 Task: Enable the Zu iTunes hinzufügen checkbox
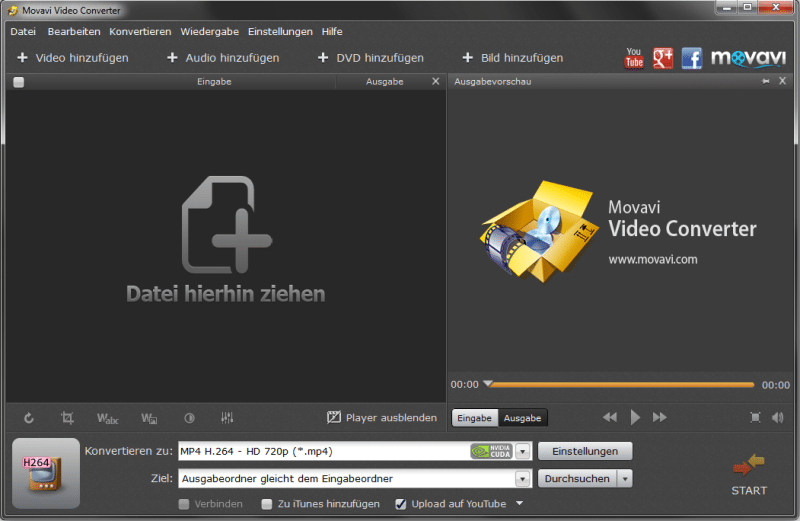click(x=267, y=504)
